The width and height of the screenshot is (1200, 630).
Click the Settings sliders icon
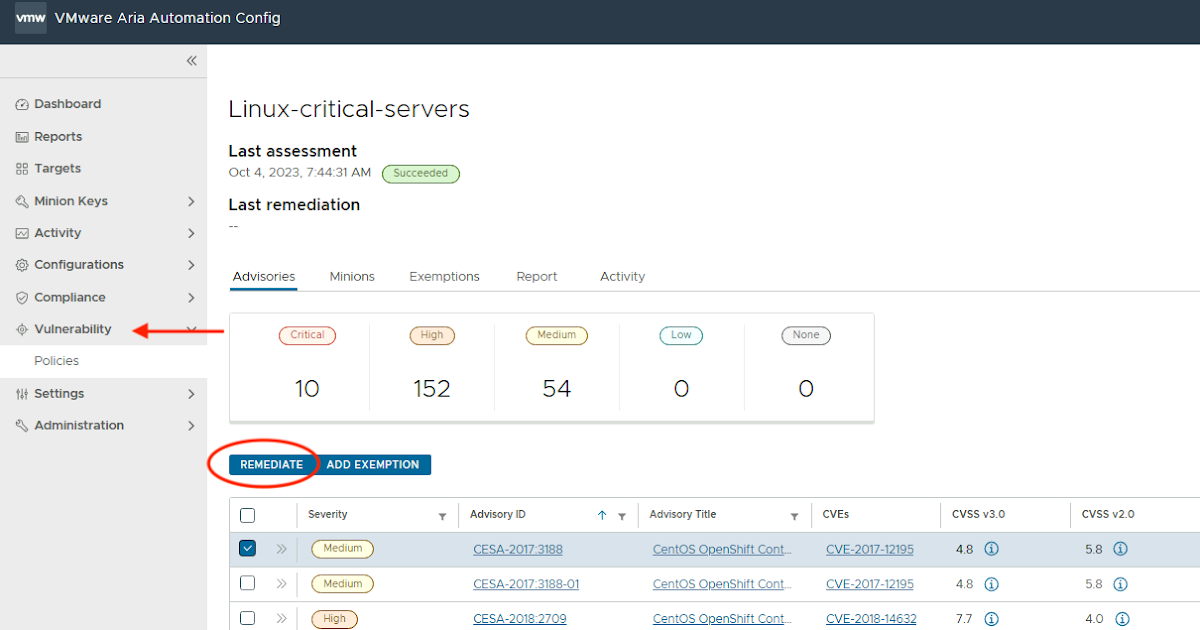[22, 394]
